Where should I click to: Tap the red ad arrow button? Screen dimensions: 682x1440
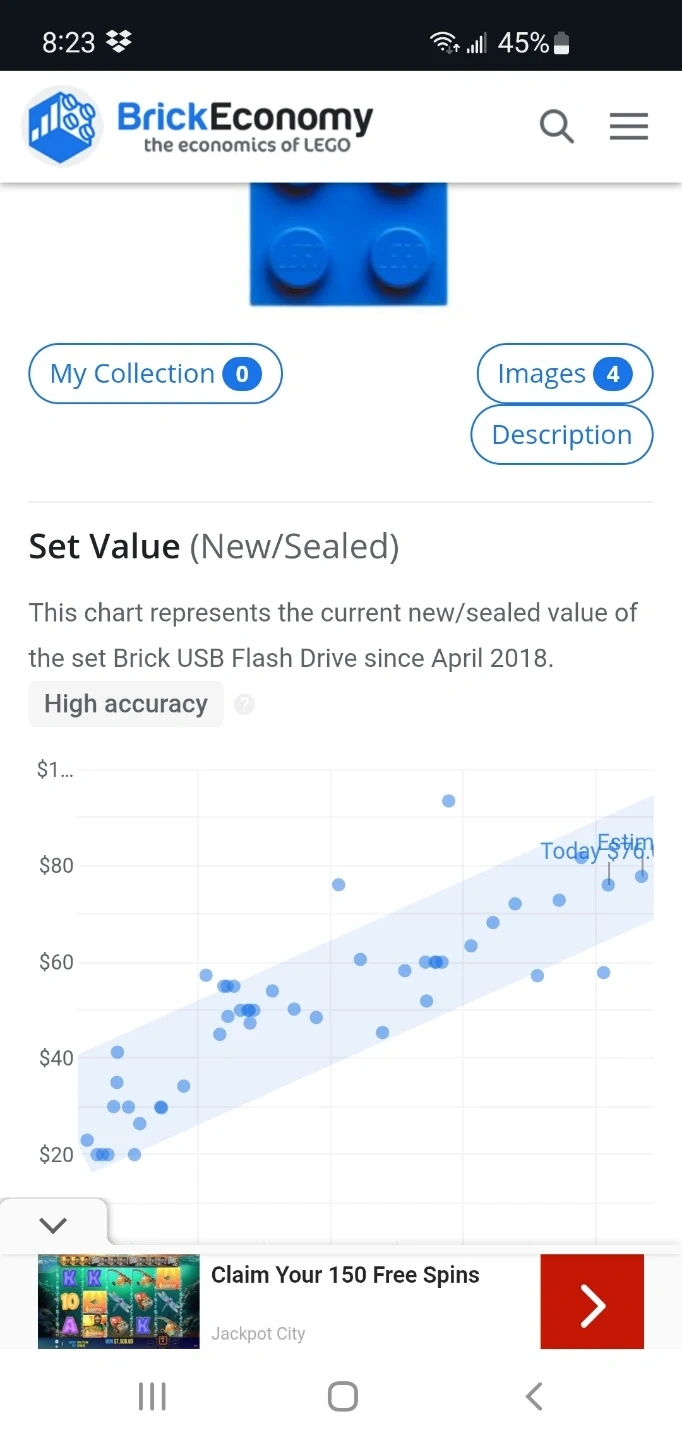pos(592,1304)
